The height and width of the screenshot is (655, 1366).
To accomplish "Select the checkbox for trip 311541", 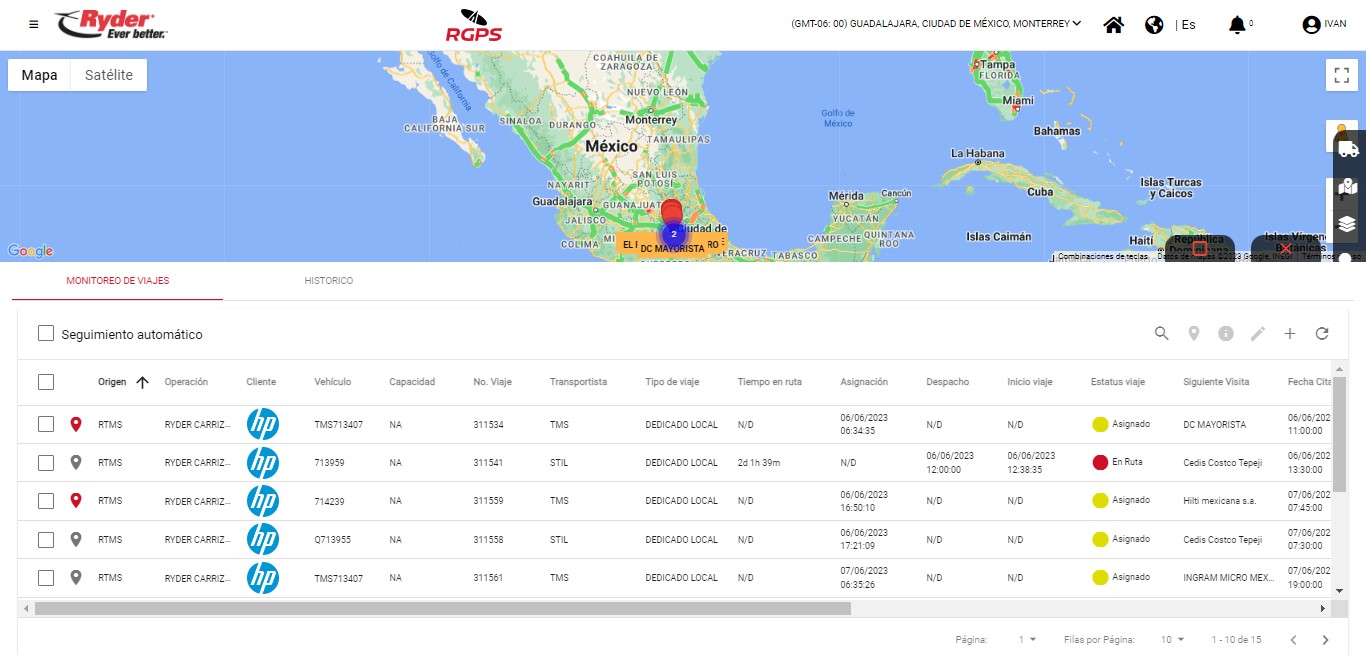I will tap(46, 463).
